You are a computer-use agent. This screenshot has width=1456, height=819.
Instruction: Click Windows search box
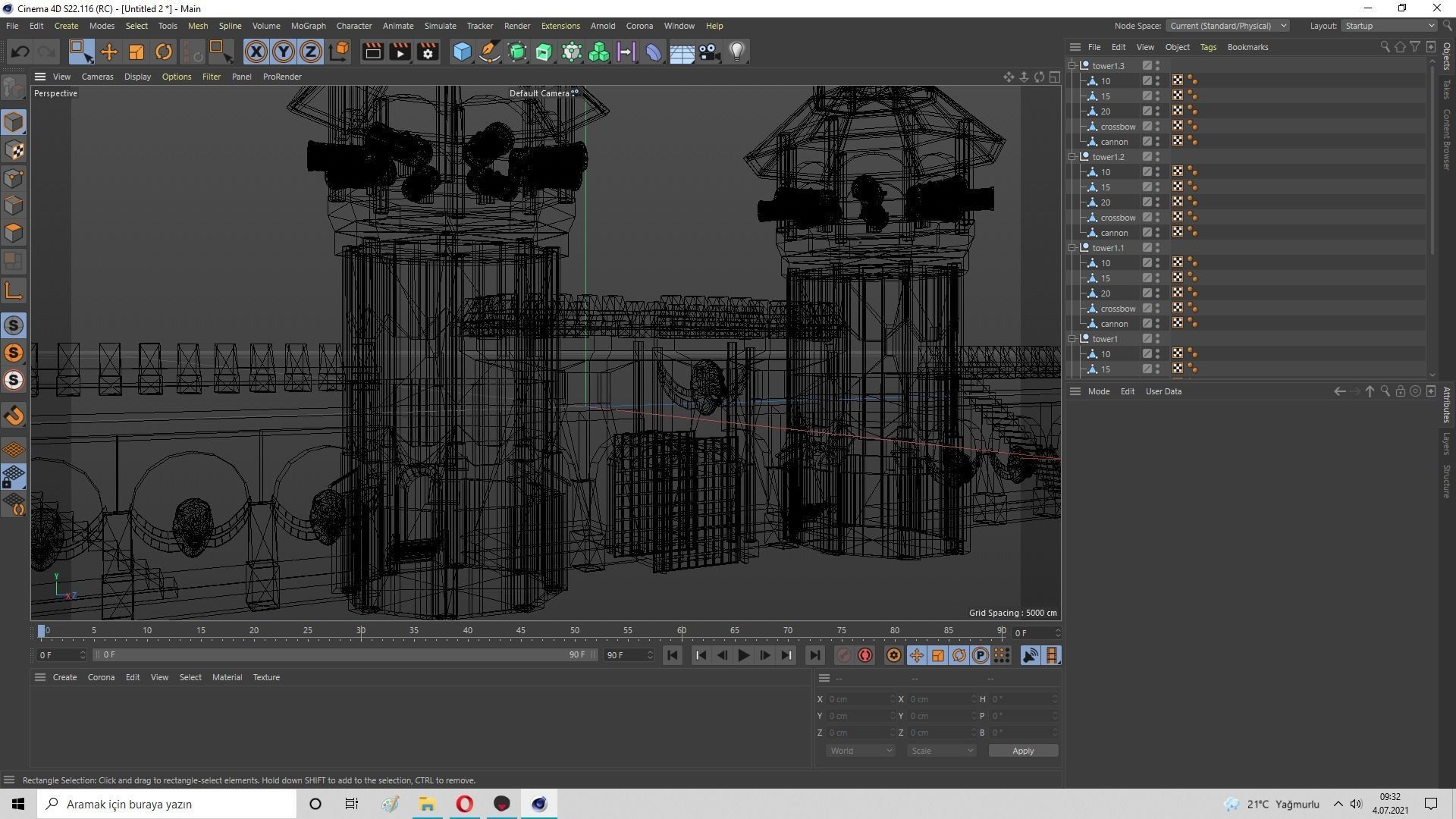coord(167,804)
